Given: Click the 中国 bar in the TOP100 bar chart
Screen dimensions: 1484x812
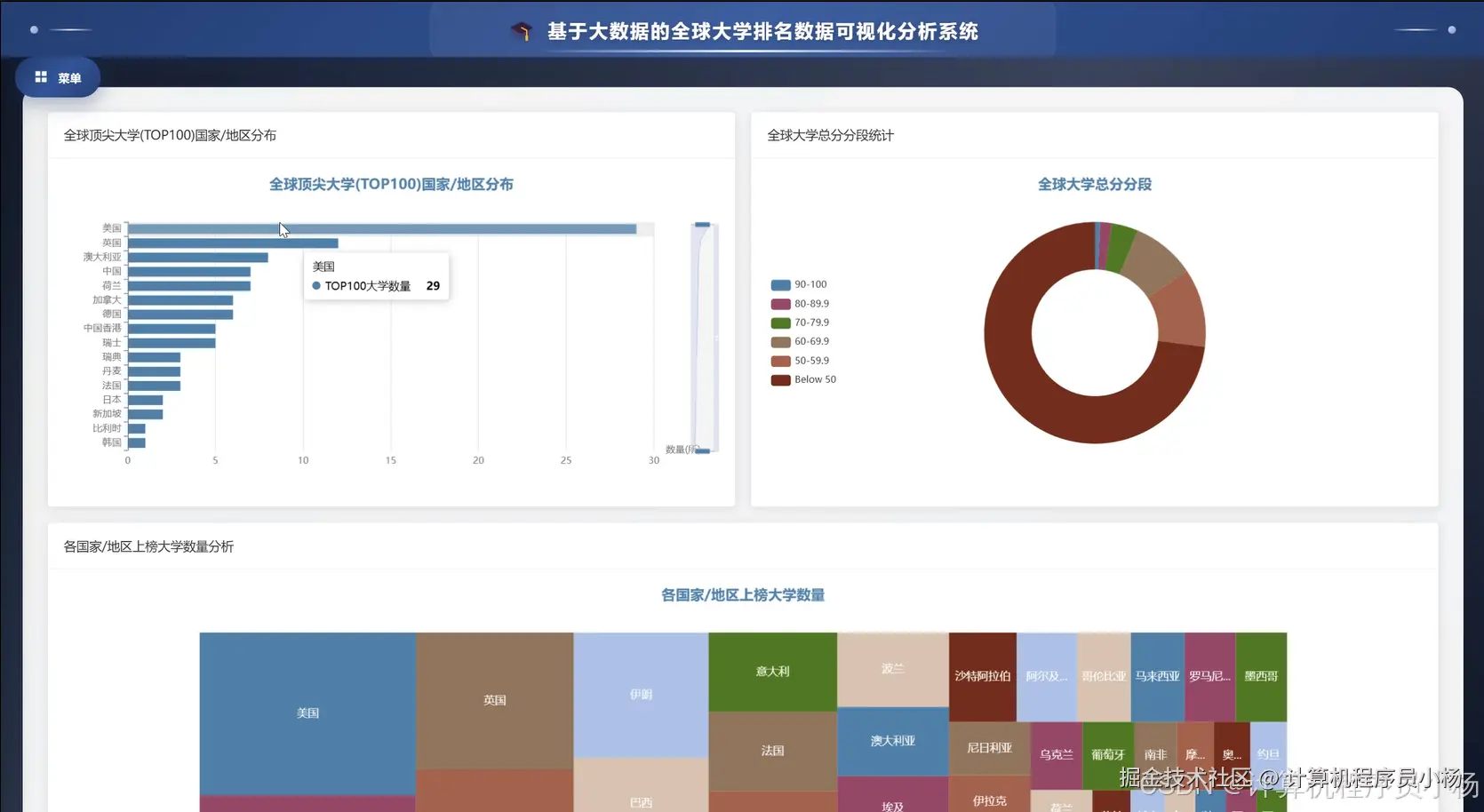Looking at the screenshot, I should pyautogui.click(x=189, y=272).
